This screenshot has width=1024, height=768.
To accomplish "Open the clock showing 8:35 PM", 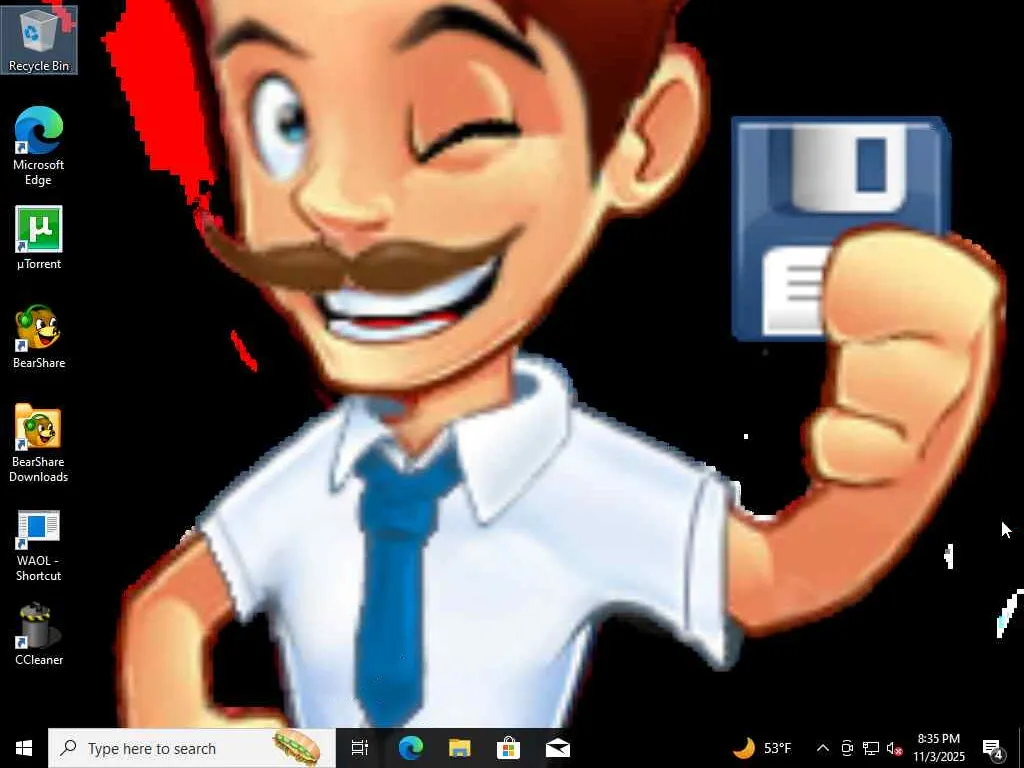I will click(x=939, y=748).
